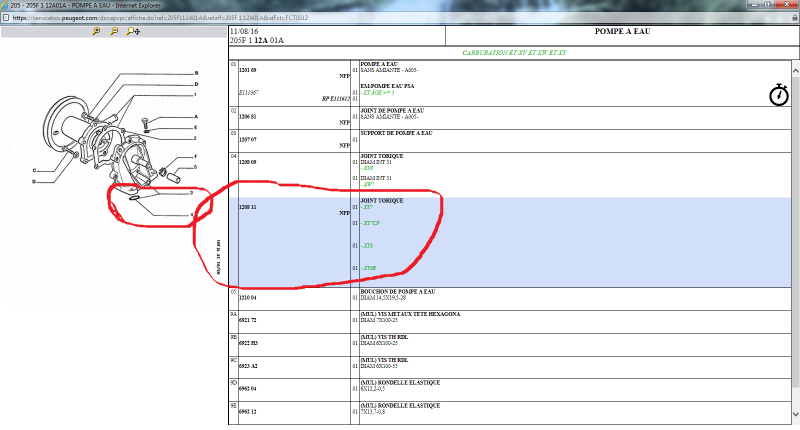Click part number 1208 09
This screenshot has height=430, width=800.
(248, 162)
